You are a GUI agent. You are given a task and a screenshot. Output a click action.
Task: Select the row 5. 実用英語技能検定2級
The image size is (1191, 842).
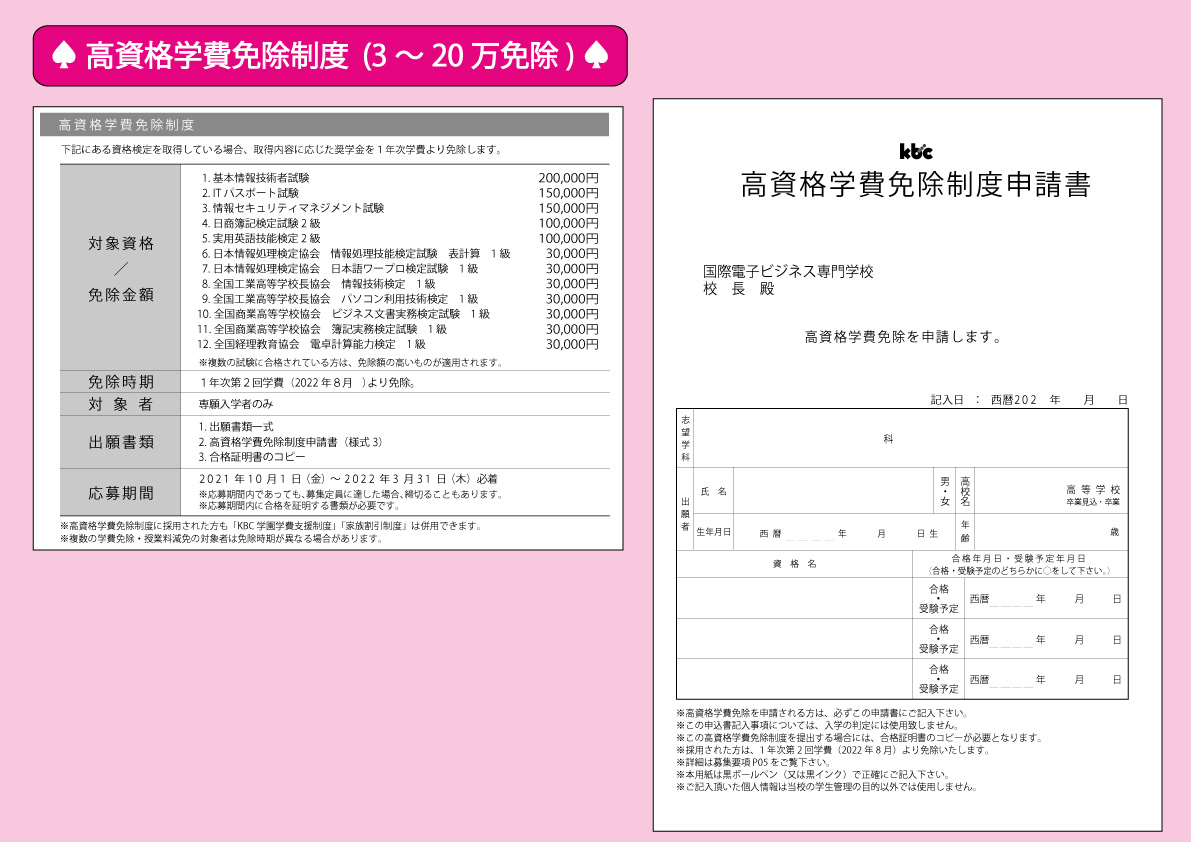point(400,238)
